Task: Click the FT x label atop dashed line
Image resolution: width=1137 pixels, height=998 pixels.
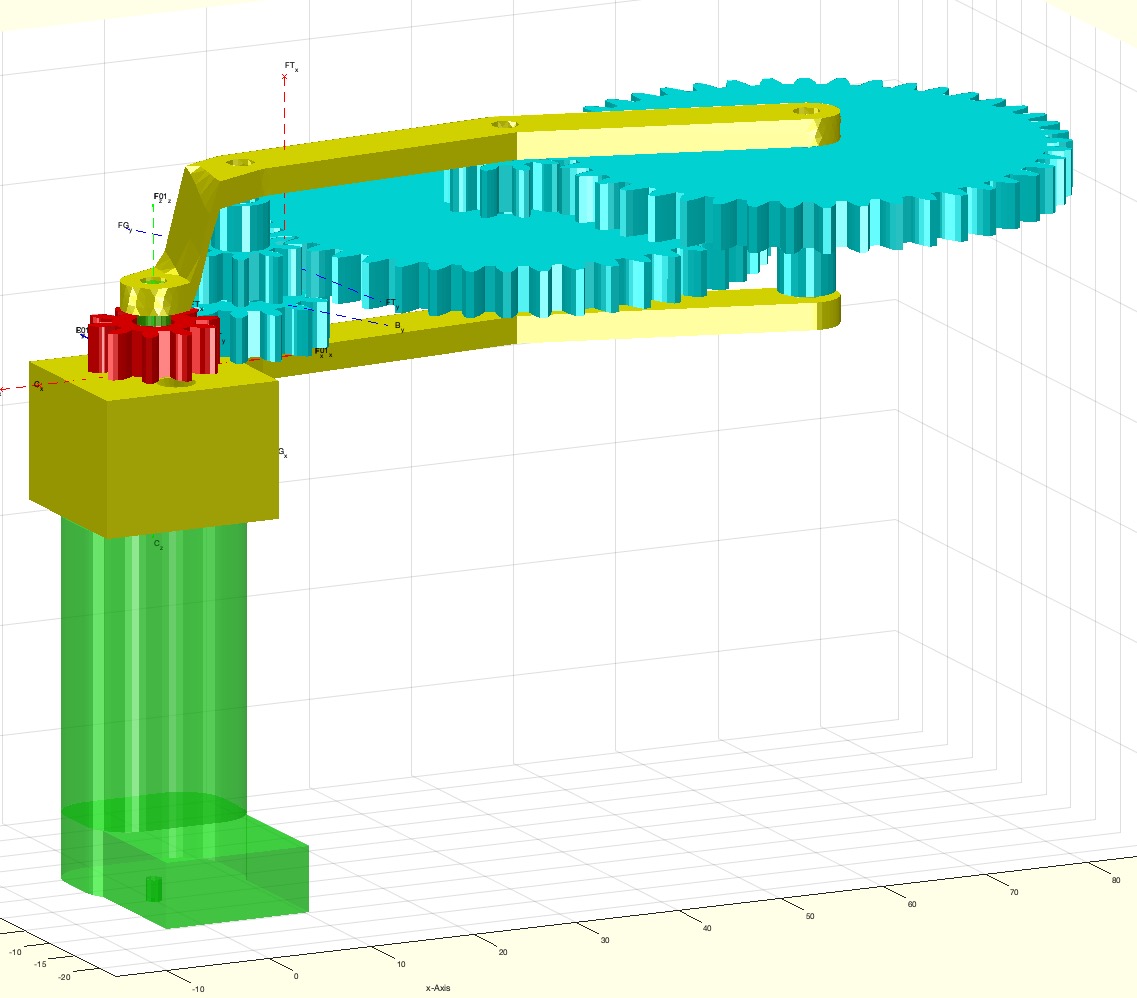Action: point(290,66)
